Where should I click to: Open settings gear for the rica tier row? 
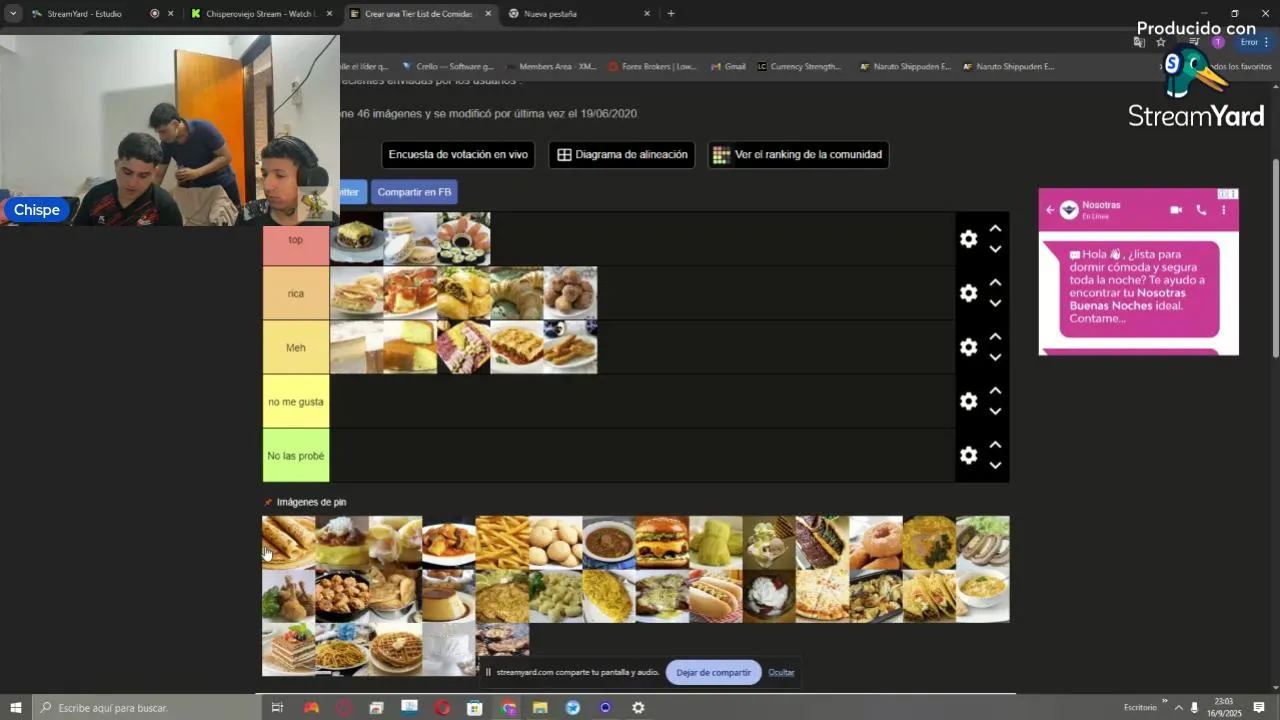(x=968, y=293)
